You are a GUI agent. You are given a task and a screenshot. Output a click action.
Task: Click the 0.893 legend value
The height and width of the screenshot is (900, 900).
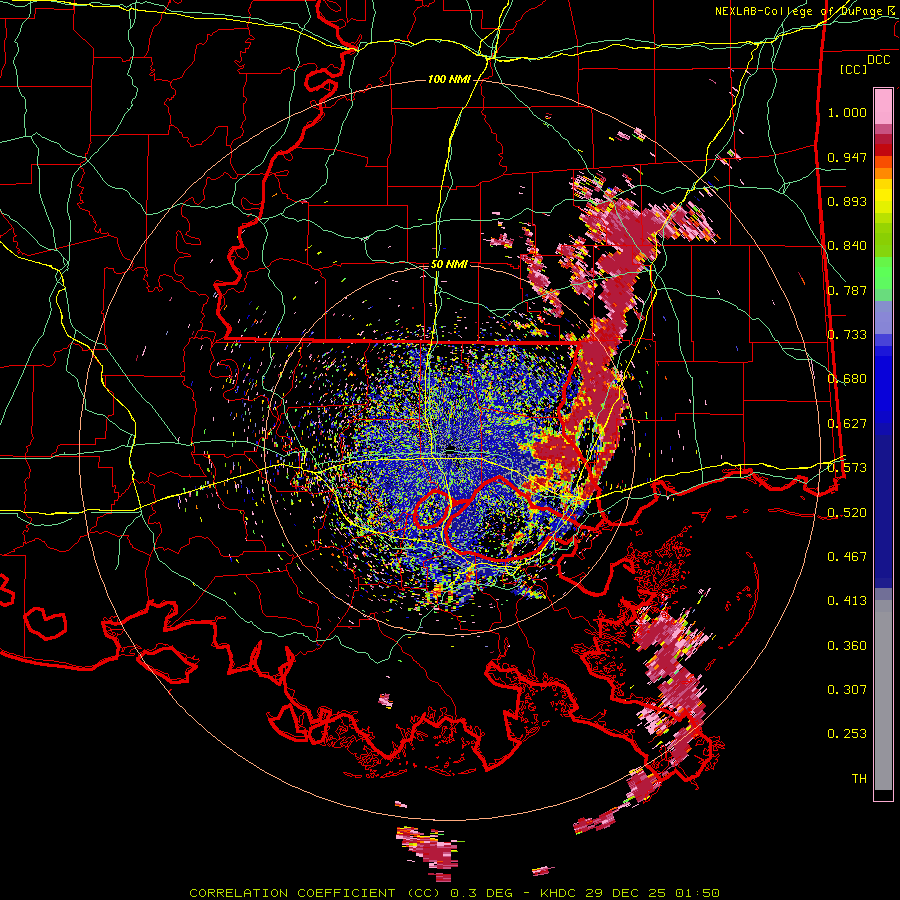click(x=847, y=201)
